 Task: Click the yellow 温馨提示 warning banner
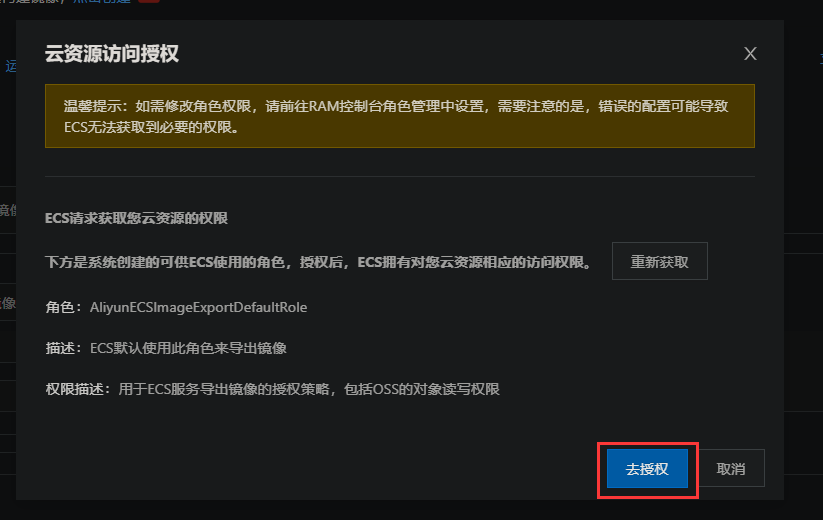pos(399,116)
